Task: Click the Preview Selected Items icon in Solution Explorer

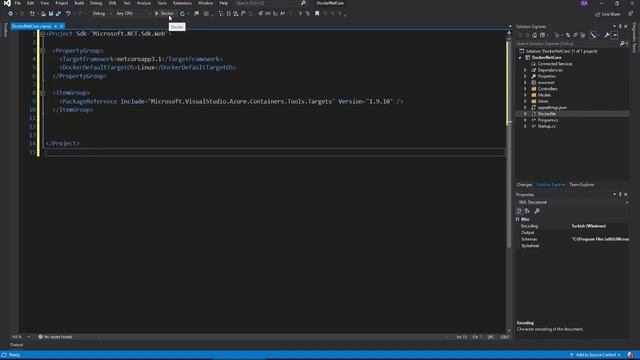Action: pyautogui.click(x=615, y=35)
